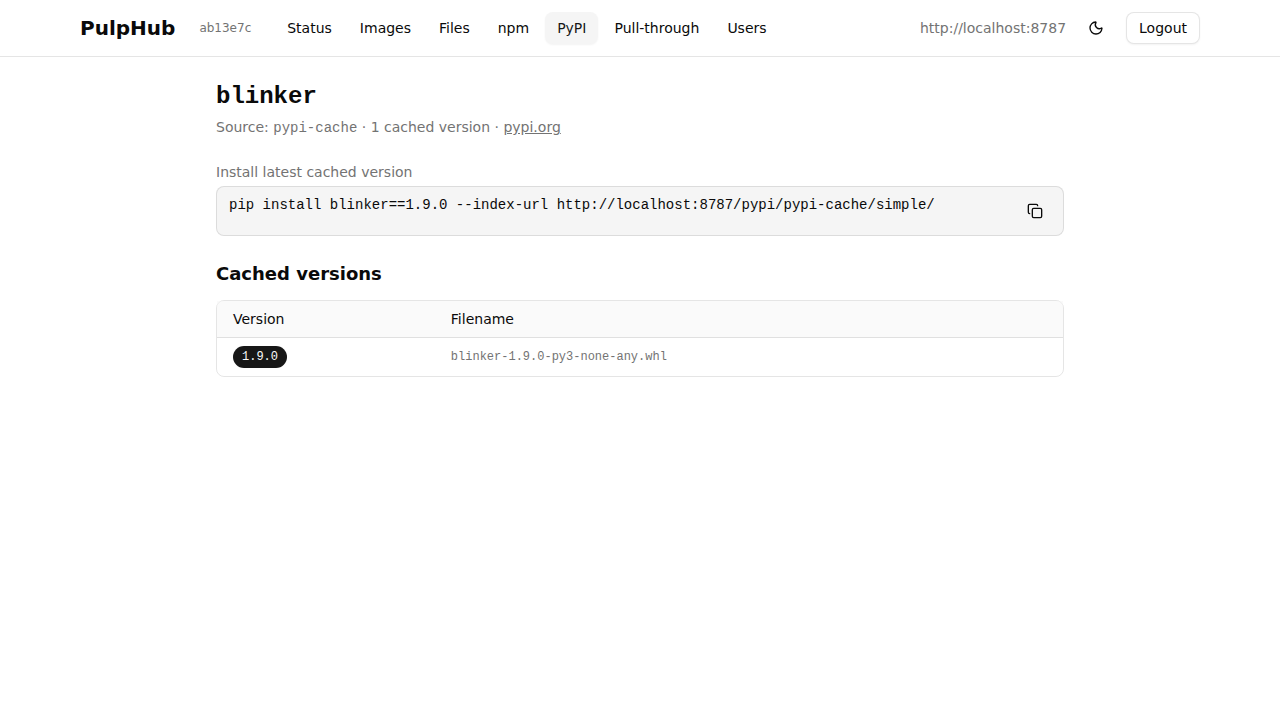Click the blinker package heading
Screen dimensions: 1280x720
pos(265,95)
